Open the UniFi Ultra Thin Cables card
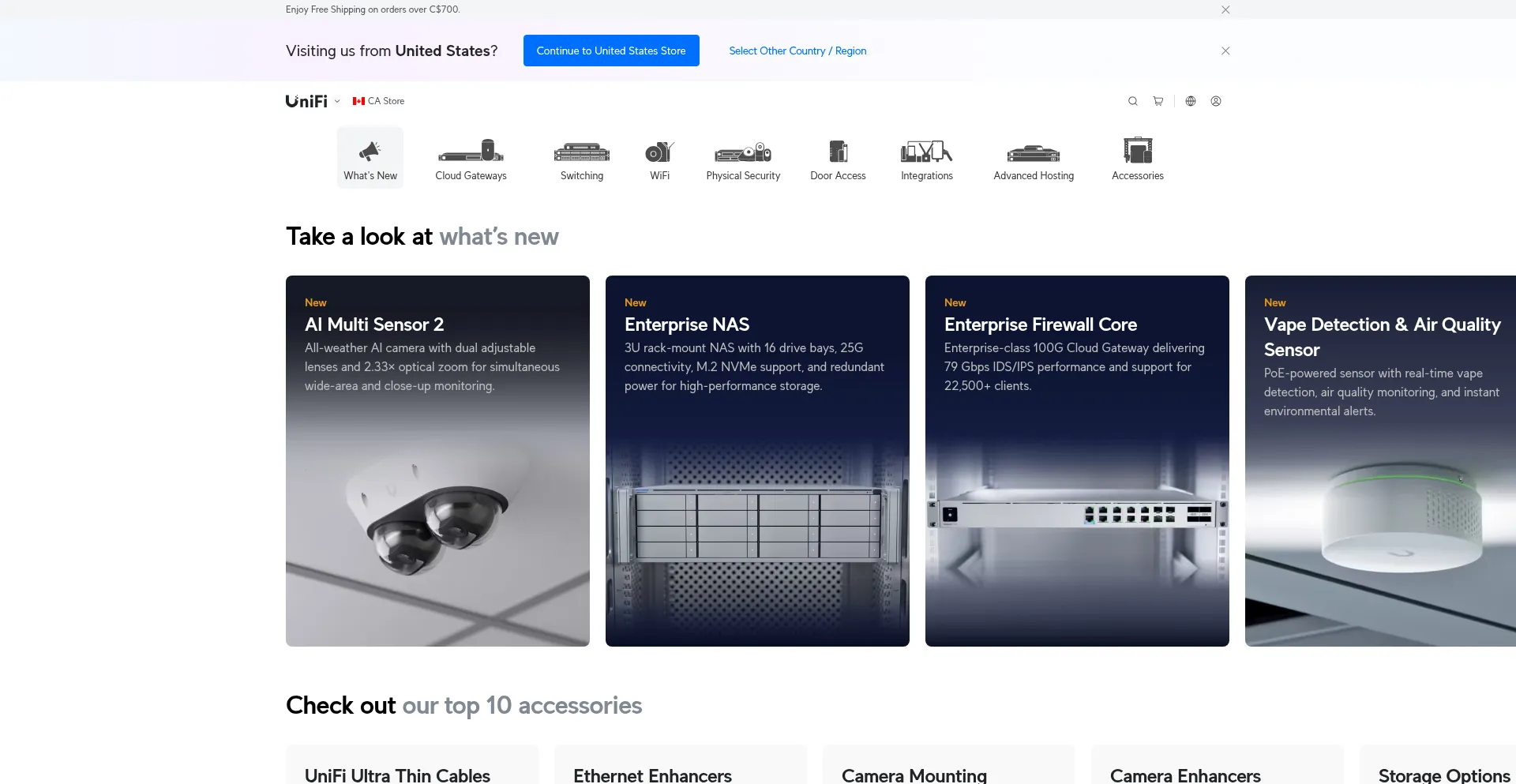 click(412, 764)
